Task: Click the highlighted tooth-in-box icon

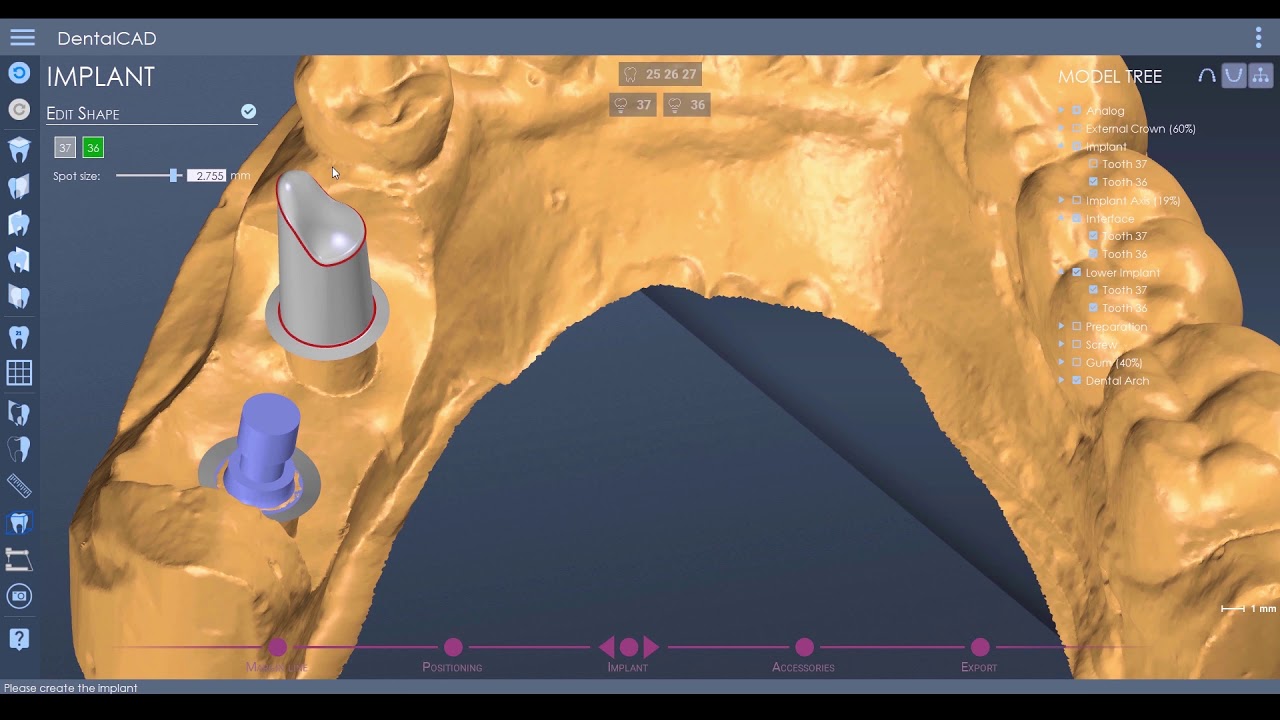Action: (19, 522)
